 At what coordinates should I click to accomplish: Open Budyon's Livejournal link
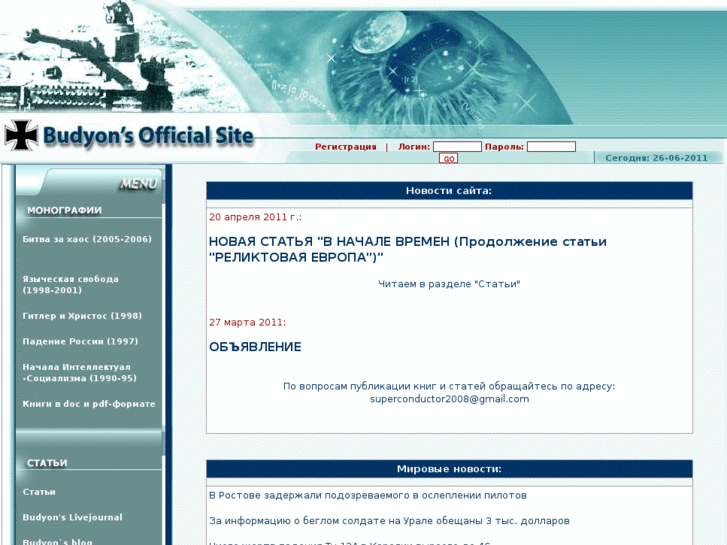click(x=72, y=517)
